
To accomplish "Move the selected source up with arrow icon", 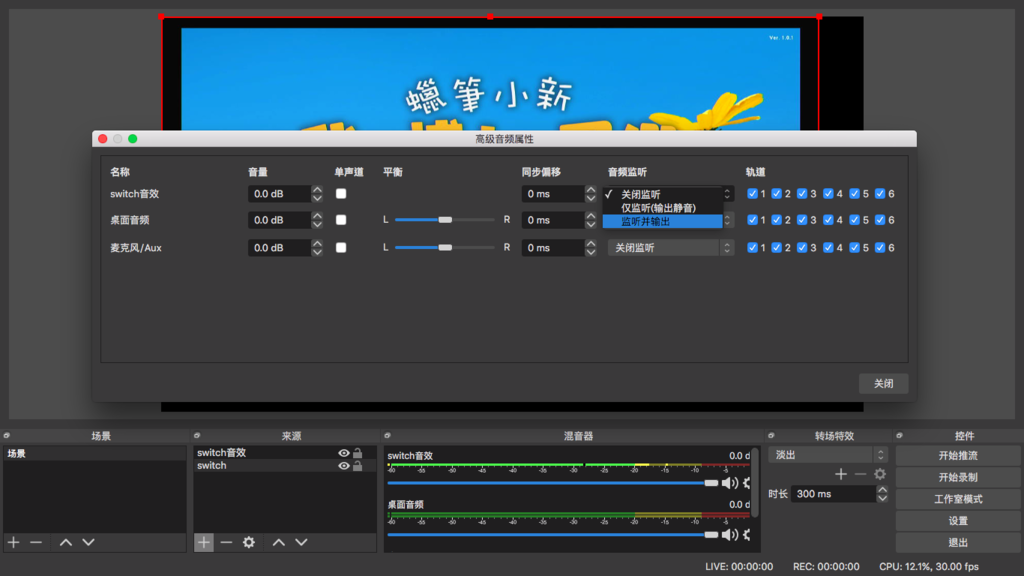I will 277,543.
